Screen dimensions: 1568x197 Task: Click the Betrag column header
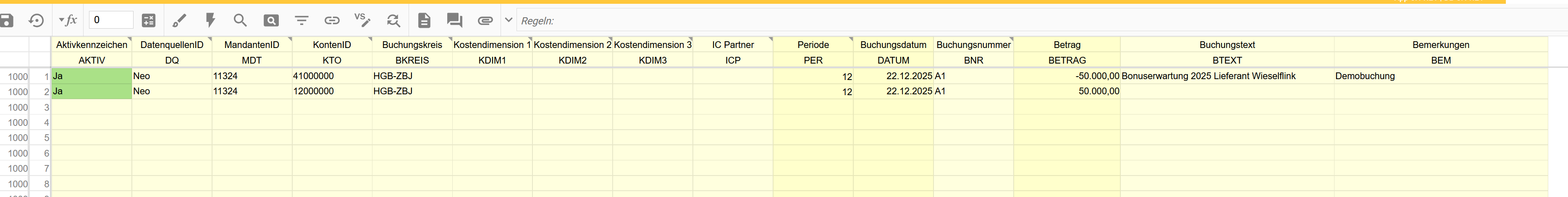point(1067,45)
